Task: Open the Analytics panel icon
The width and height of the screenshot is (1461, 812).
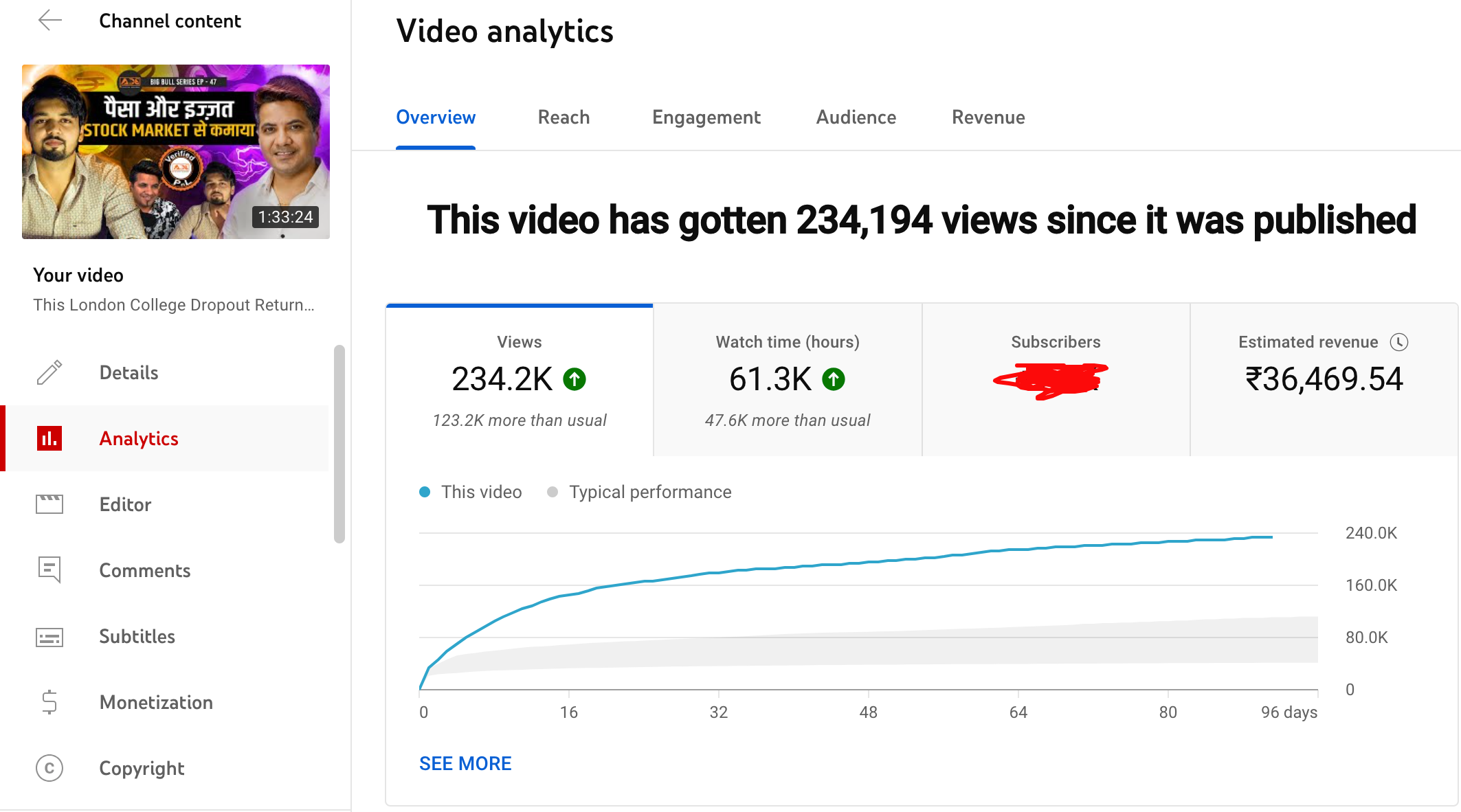Action: pyautogui.click(x=48, y=438)
